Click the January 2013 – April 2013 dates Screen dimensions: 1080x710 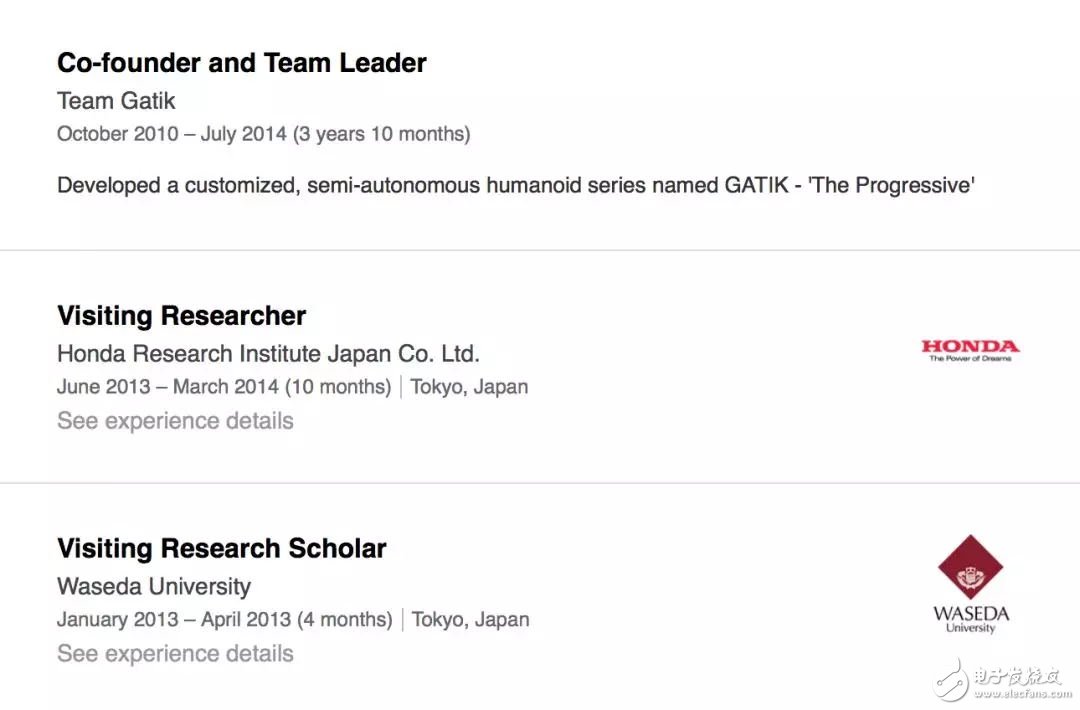coord(224,620)
